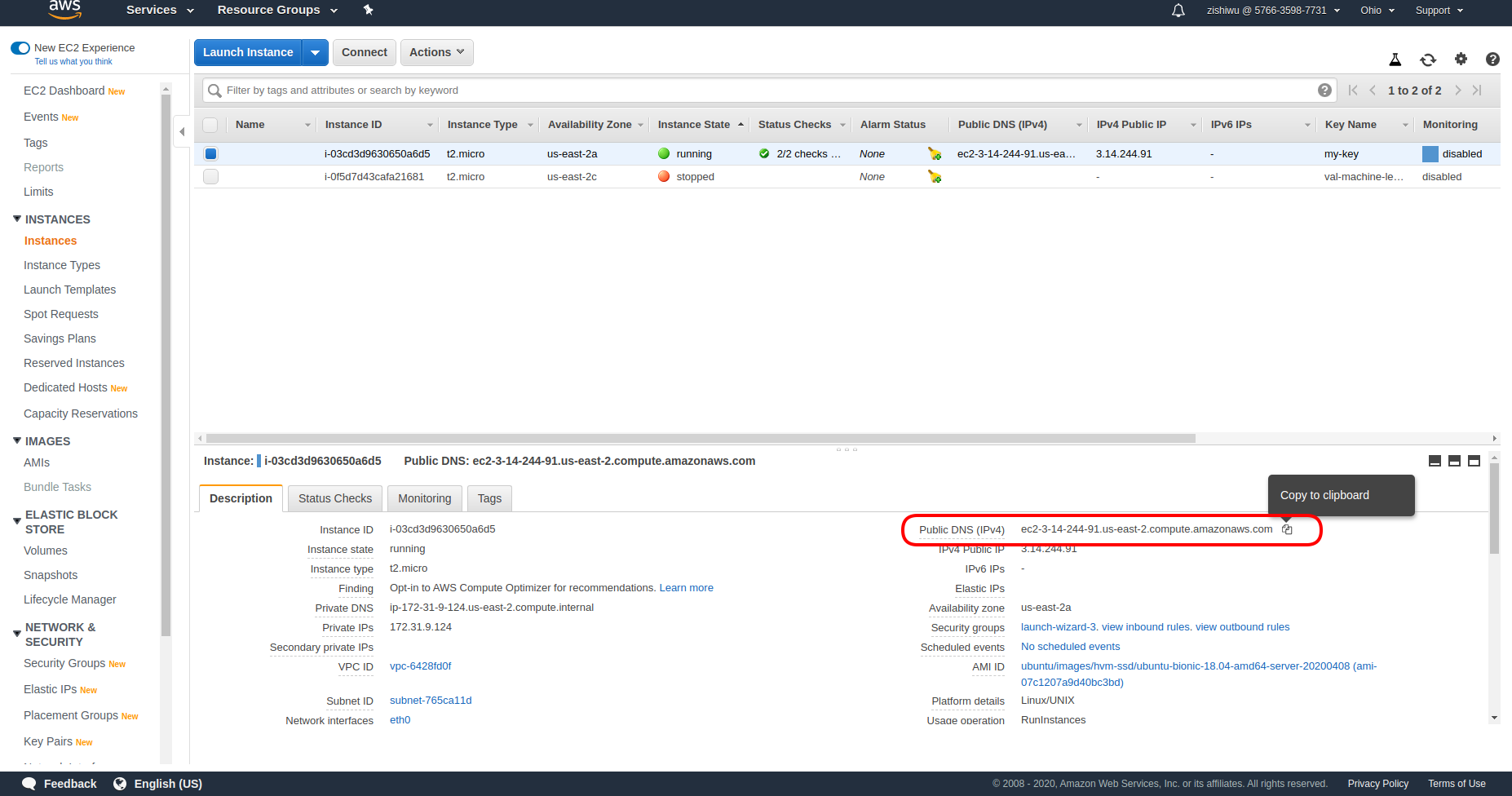1512x796 pixels.
Task: Set details pane to half height
Action: [x=1454, y=461]
